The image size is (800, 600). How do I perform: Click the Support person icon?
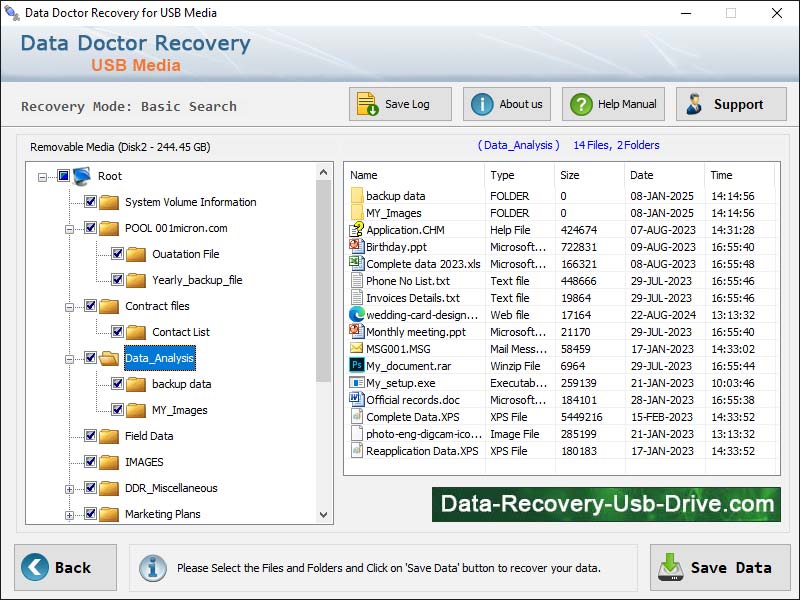[695, 103]
